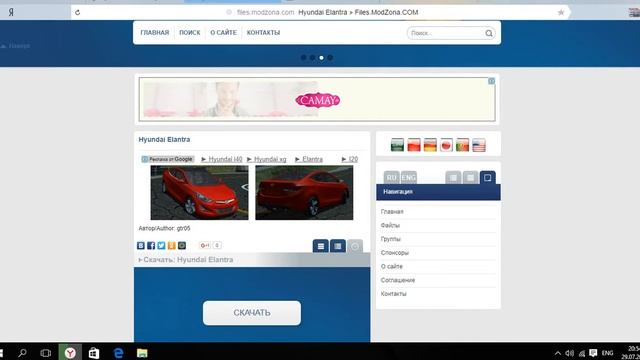
Task: Open the gray circular download tab
Action: pyautogui.click(x=355, y=246)
